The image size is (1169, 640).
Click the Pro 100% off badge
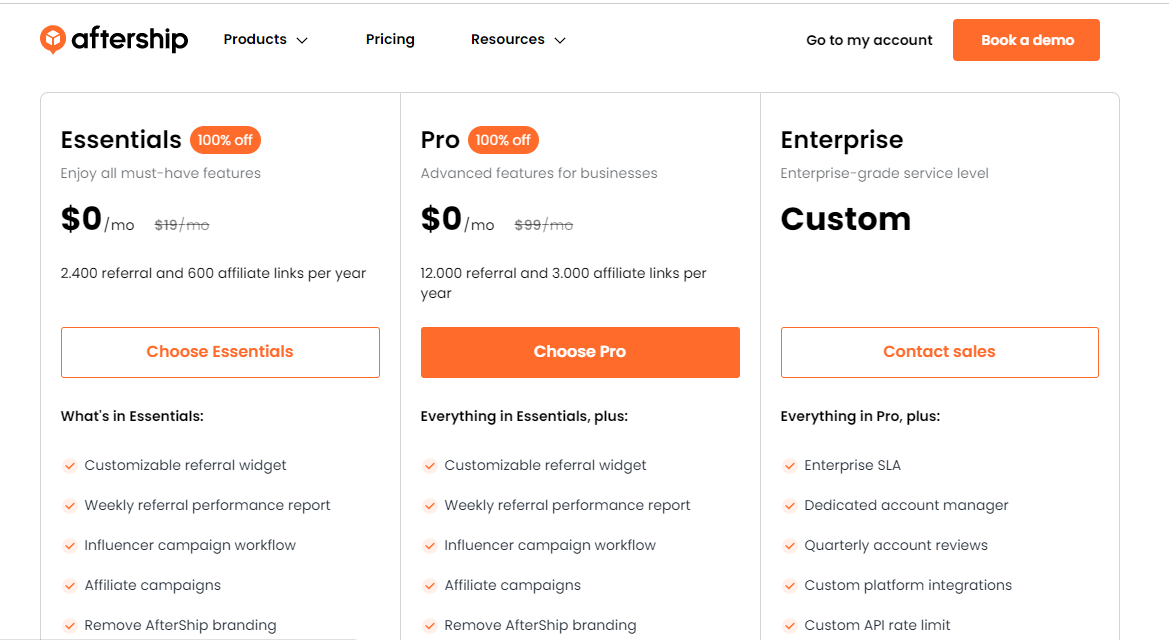503,140
